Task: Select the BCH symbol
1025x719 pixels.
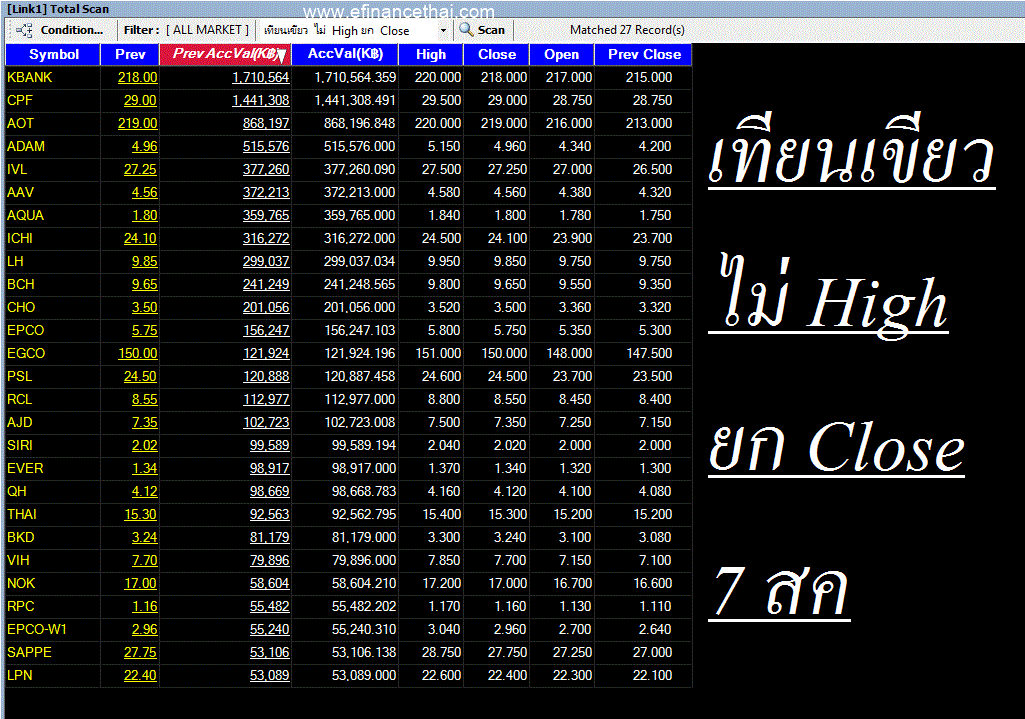Action: [x=21, y=284]
